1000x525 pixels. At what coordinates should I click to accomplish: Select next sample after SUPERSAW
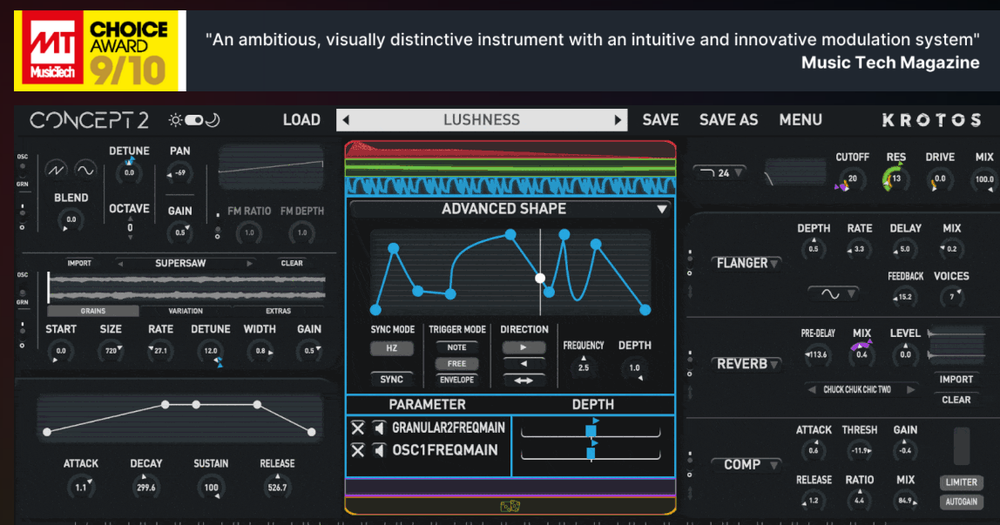pyautogui.click(x=249, y=263)
